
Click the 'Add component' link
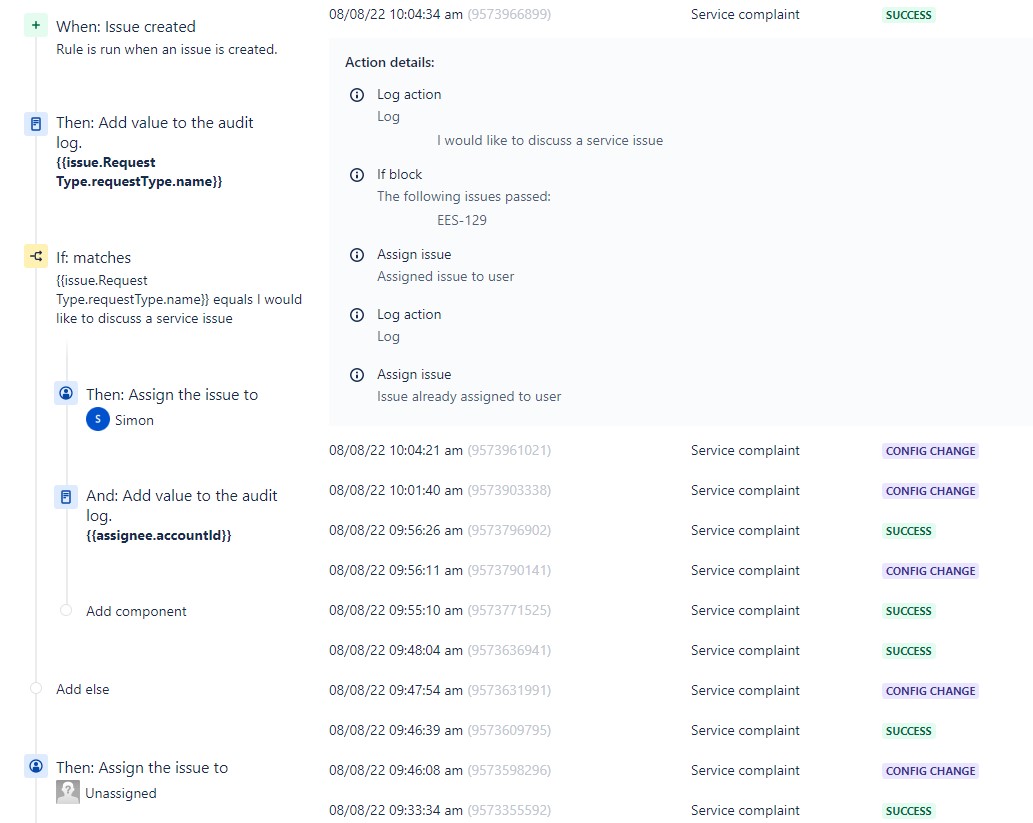pyautogui.click(x=136, y=611)
